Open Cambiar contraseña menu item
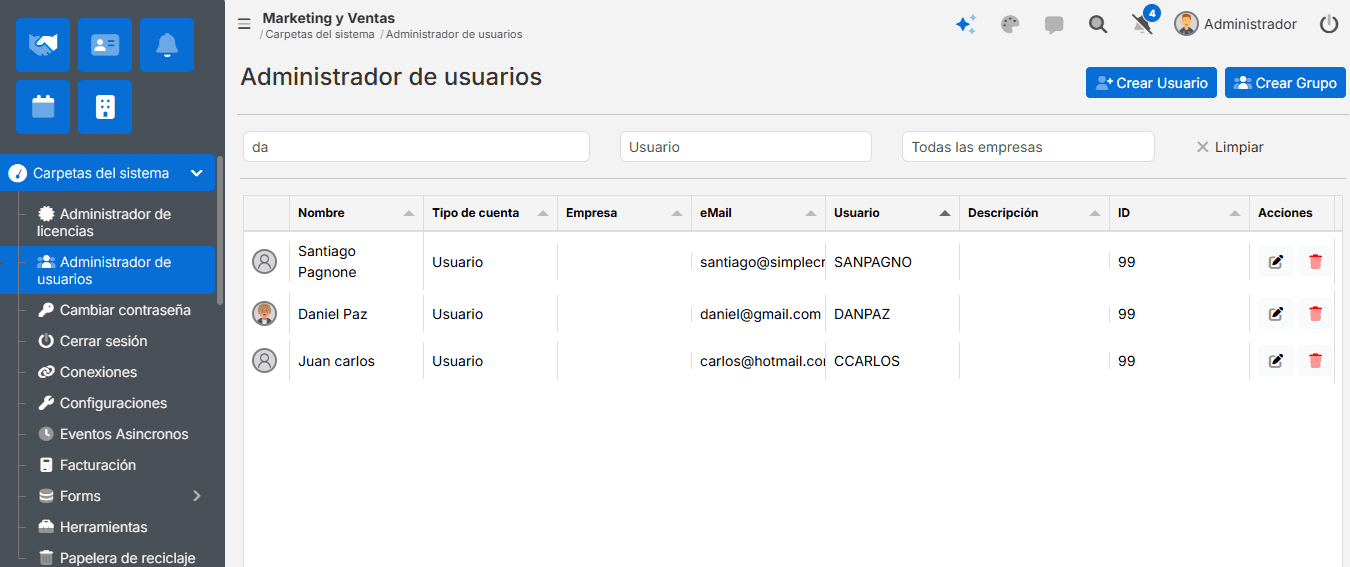Screen dimensions: 1350x567 click(x=114, y=310)
